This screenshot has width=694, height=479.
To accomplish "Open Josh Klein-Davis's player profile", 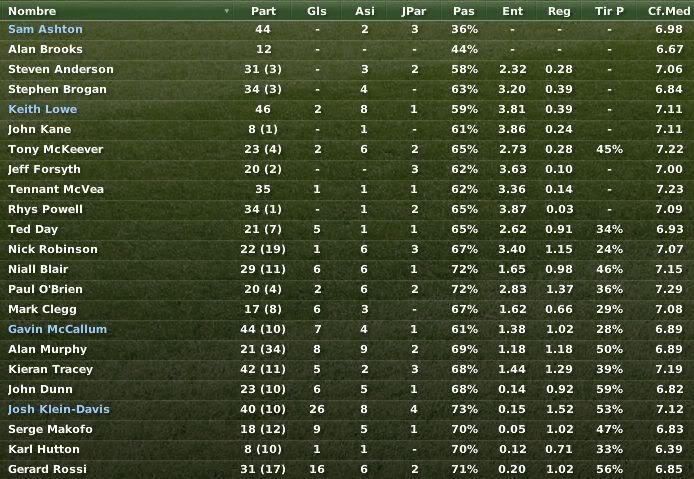I will (59, 409).
